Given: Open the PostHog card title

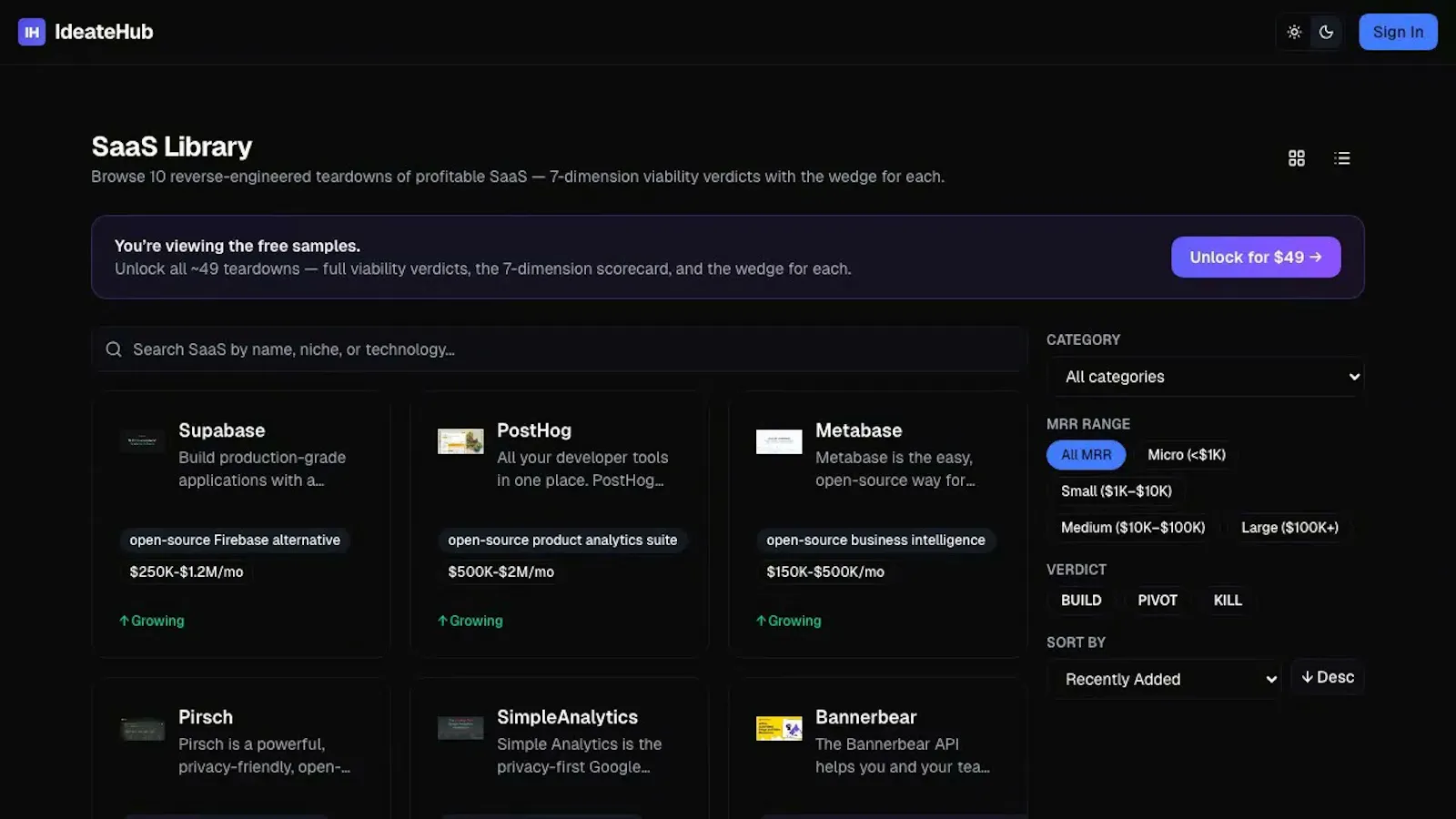Looking at the screenshot, I should (534, 430).
